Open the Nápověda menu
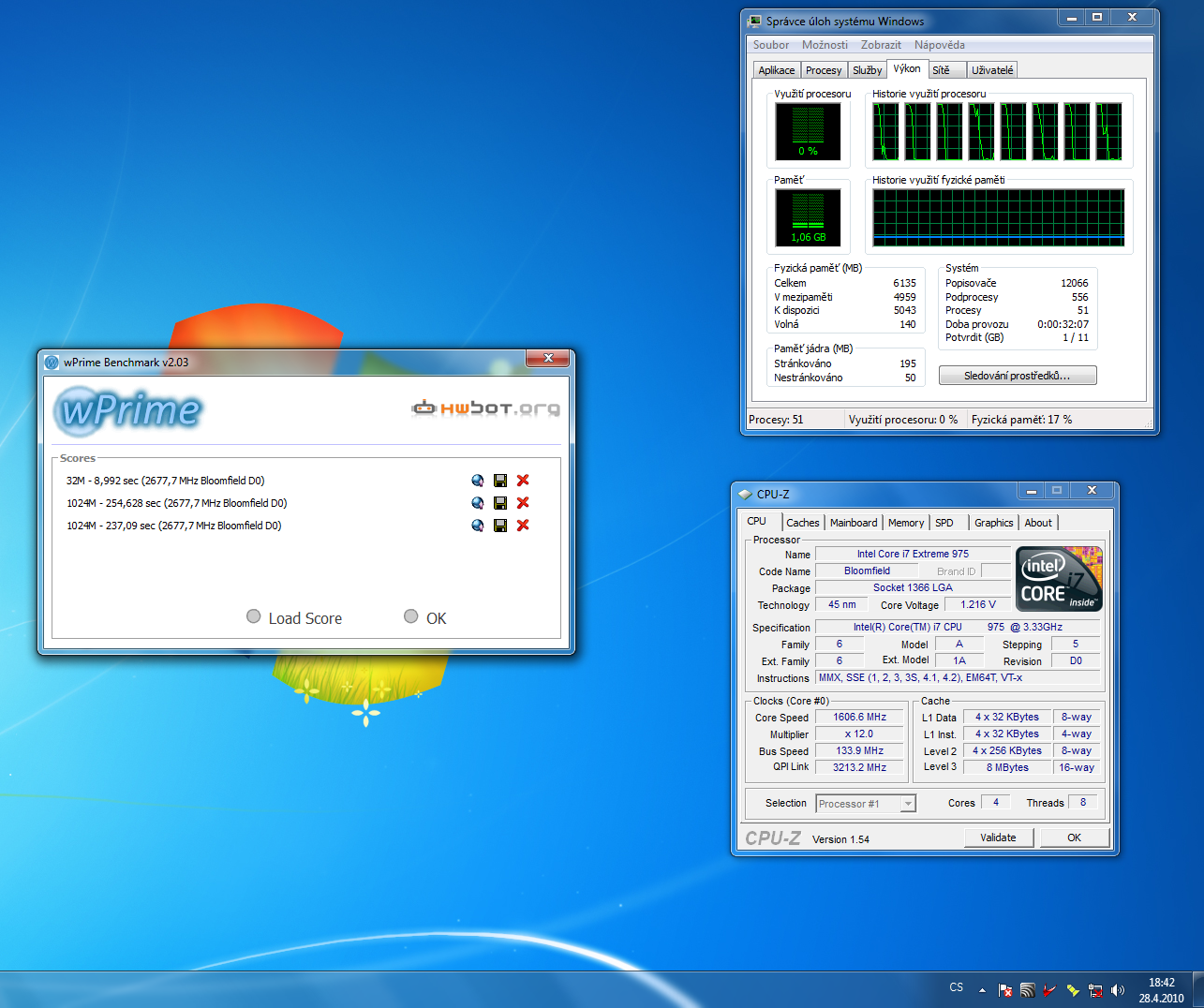 pyautogui.click(x=940, y=45)
